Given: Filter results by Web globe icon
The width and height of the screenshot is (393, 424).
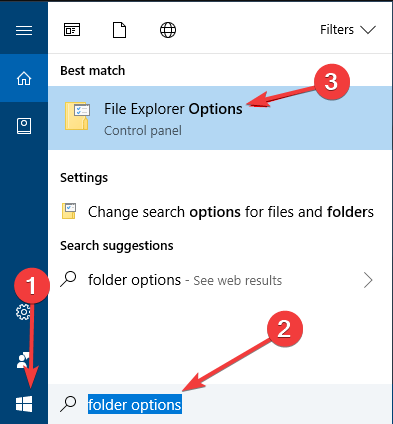Looking at the screenshot, I should point(168,30).
